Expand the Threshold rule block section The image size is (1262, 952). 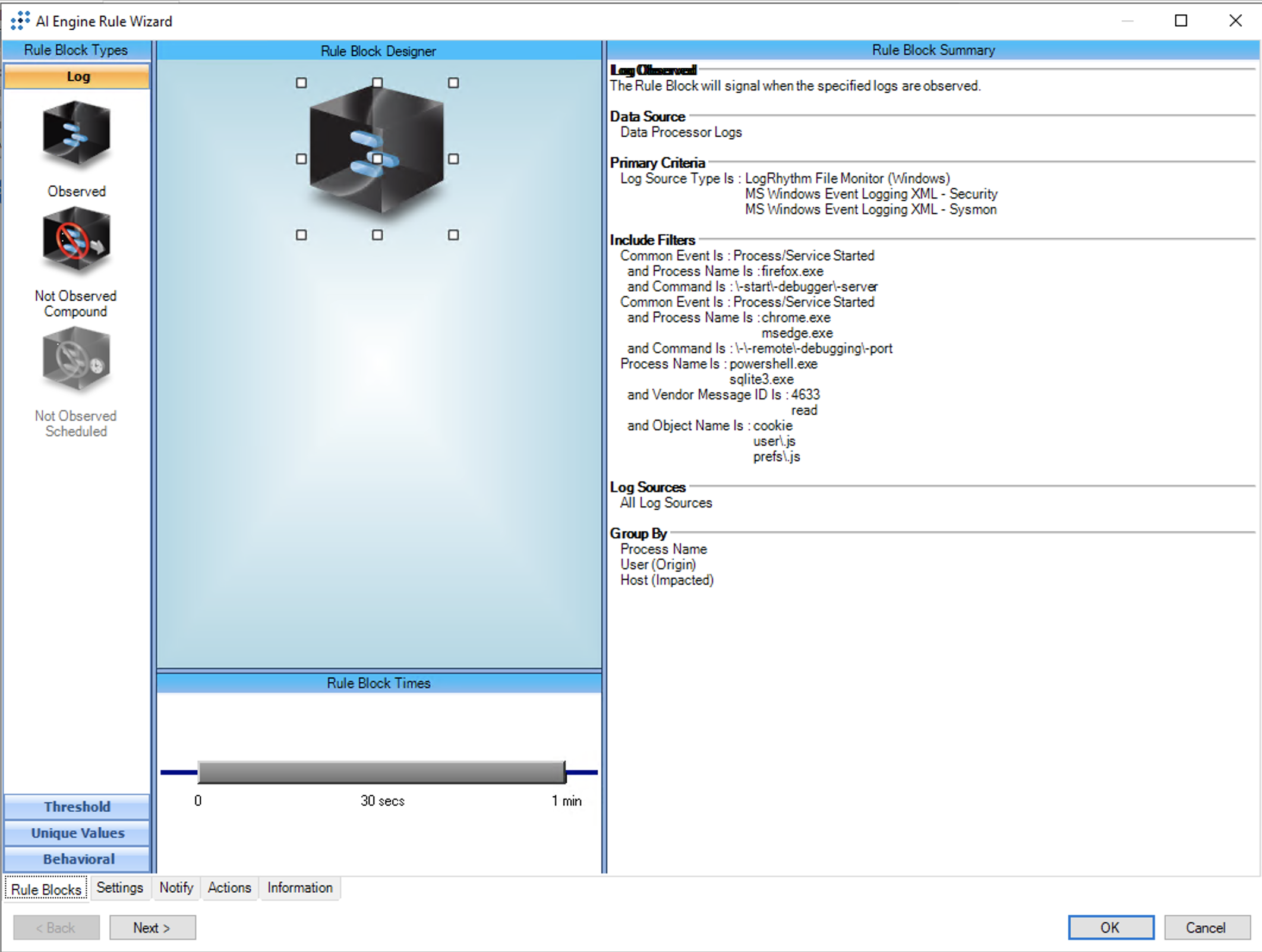coord(77,806)
